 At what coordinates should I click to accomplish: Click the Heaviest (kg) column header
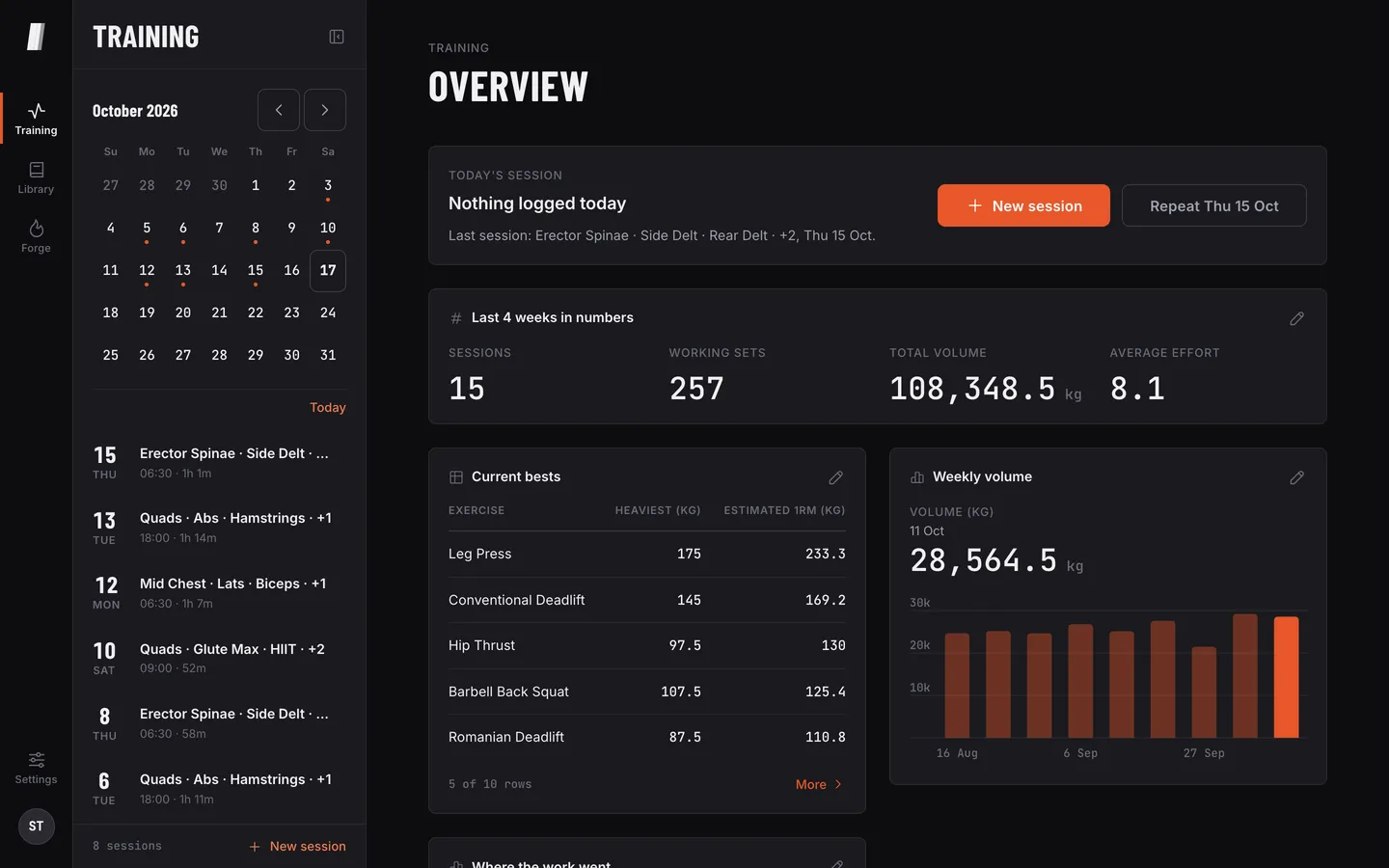coord(658,510)
